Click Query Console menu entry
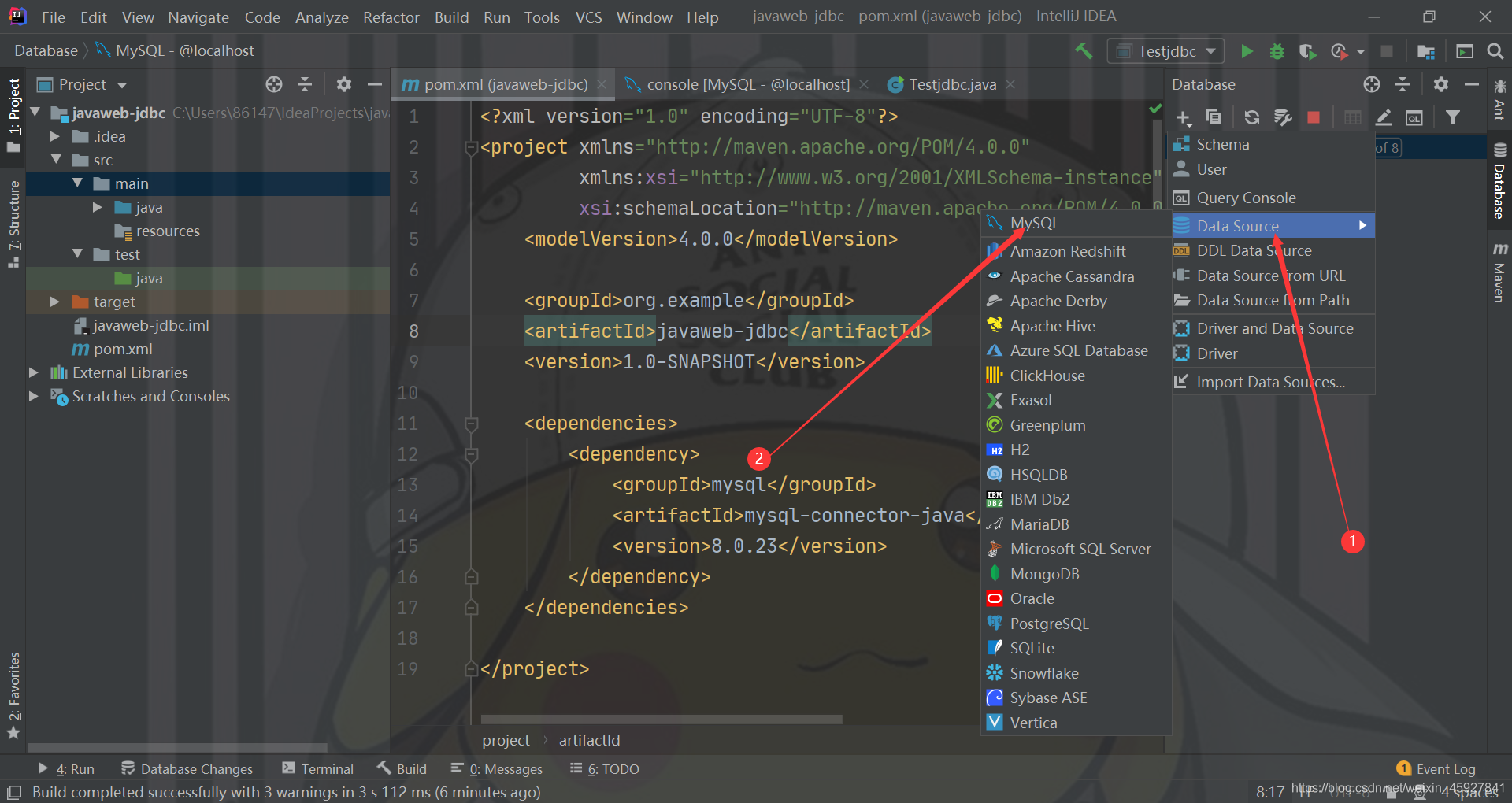1512x803 pixels. 1273,198
